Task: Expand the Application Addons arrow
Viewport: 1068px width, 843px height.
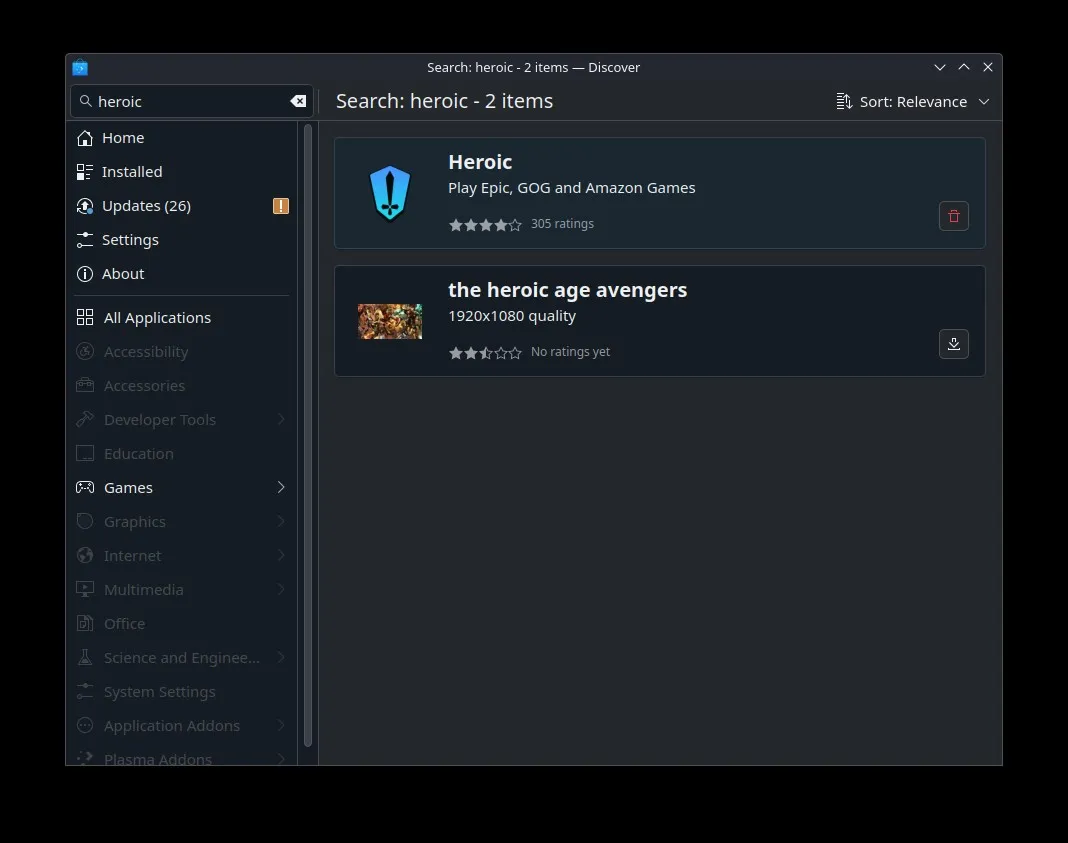Action: coord(281,726)
